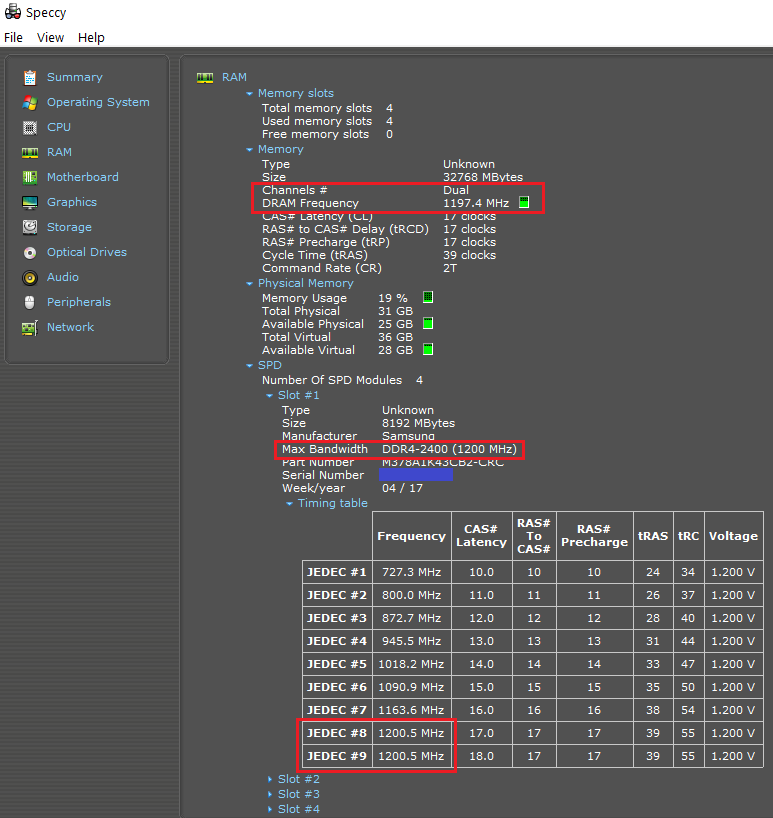Click the RAM heading in main panel
The image size is (773, 818).
(234, 77)
